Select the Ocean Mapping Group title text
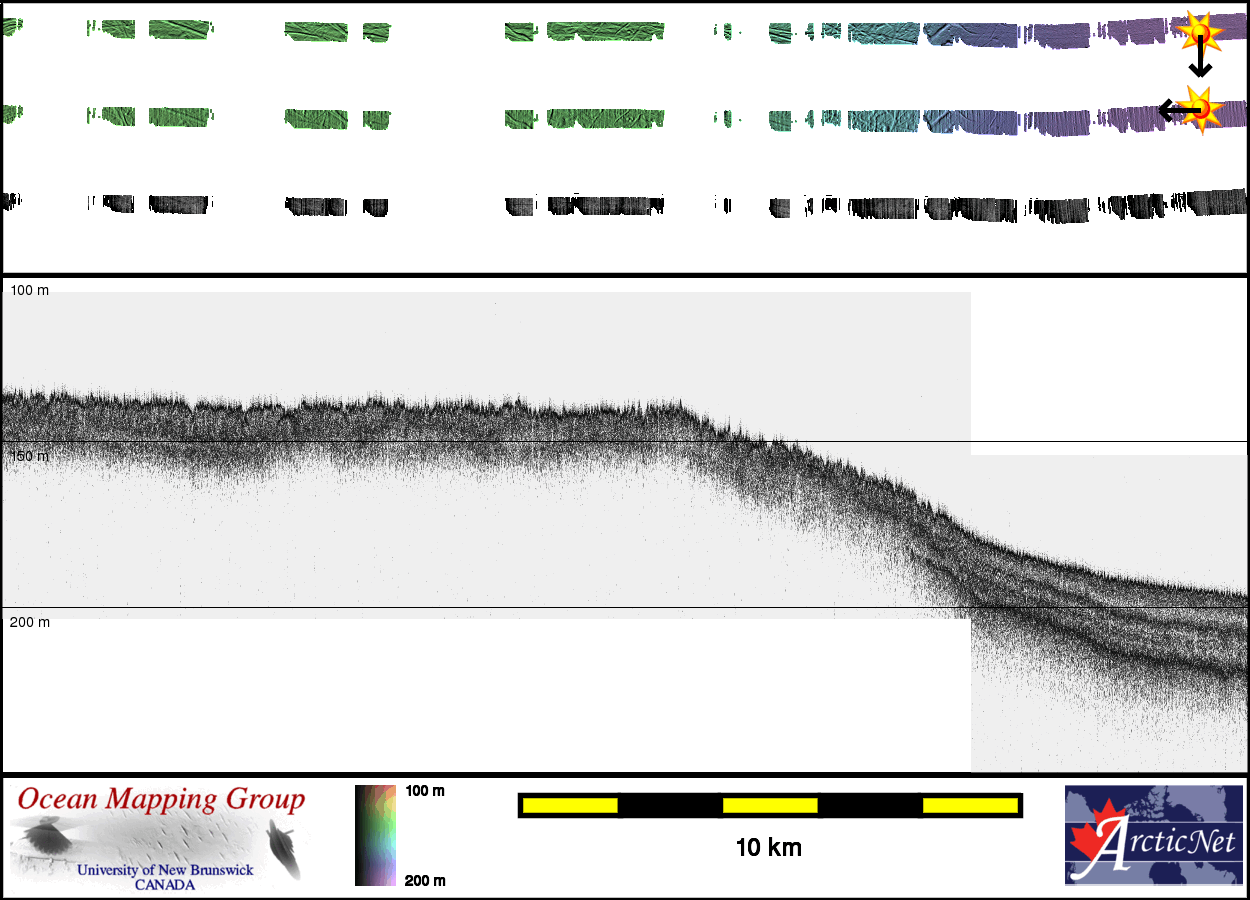Screen dimensions: 1250x900 pyautogui.click(x=161, y=800)
